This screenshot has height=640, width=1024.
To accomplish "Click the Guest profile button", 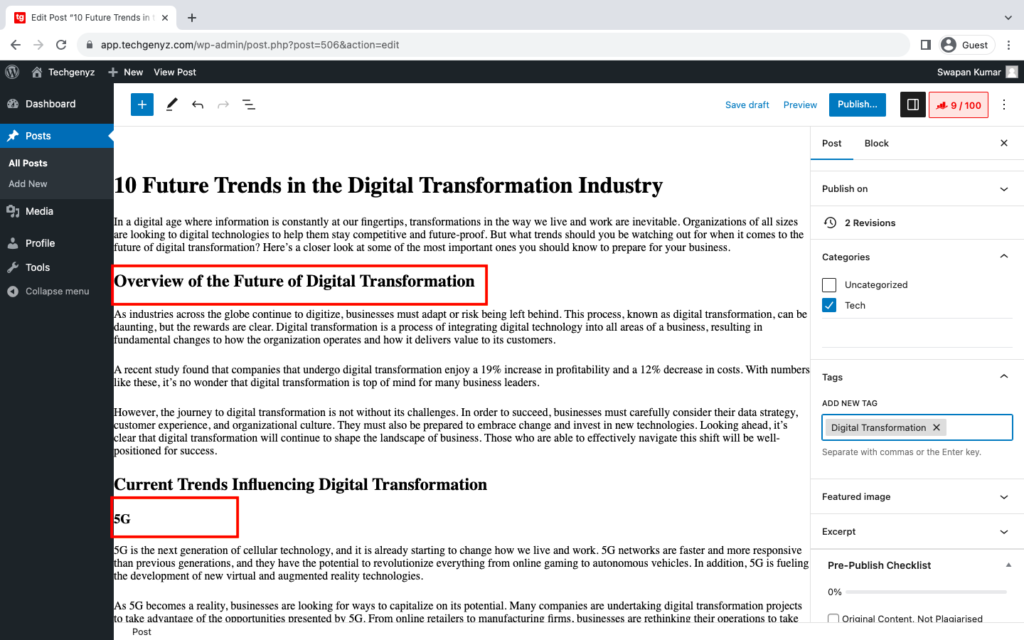I will [965, 45].
